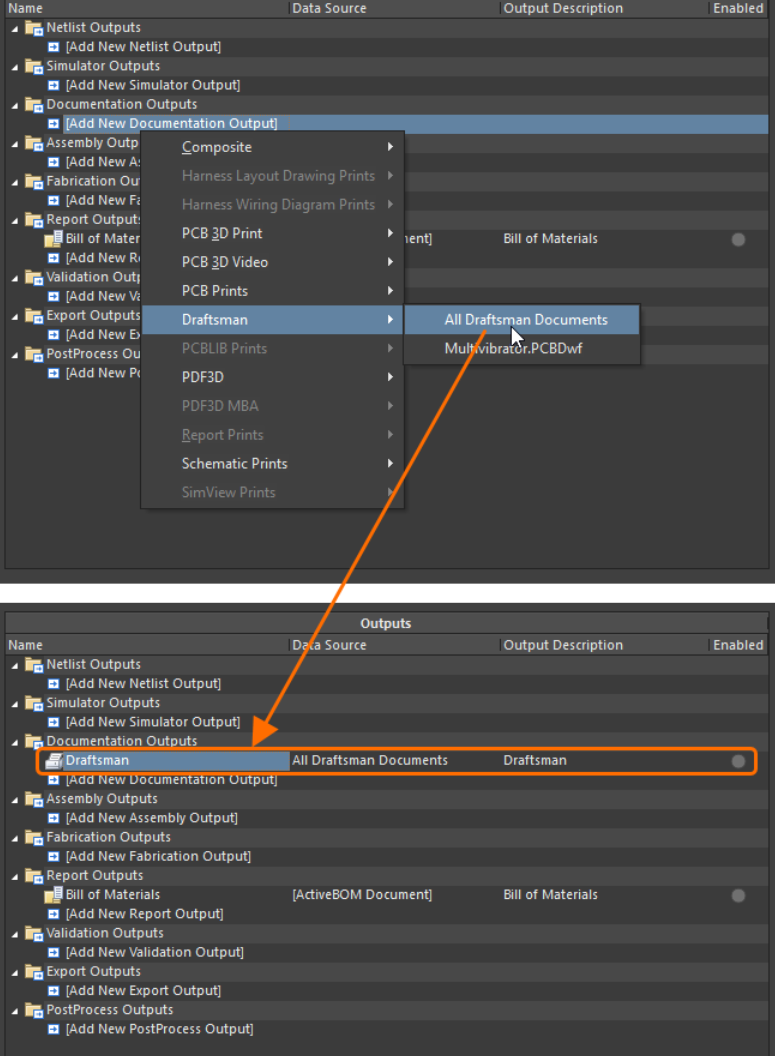
Task: Click the plus icon beside Add New Fabrication Output in the lower panel
Action: 54,857
